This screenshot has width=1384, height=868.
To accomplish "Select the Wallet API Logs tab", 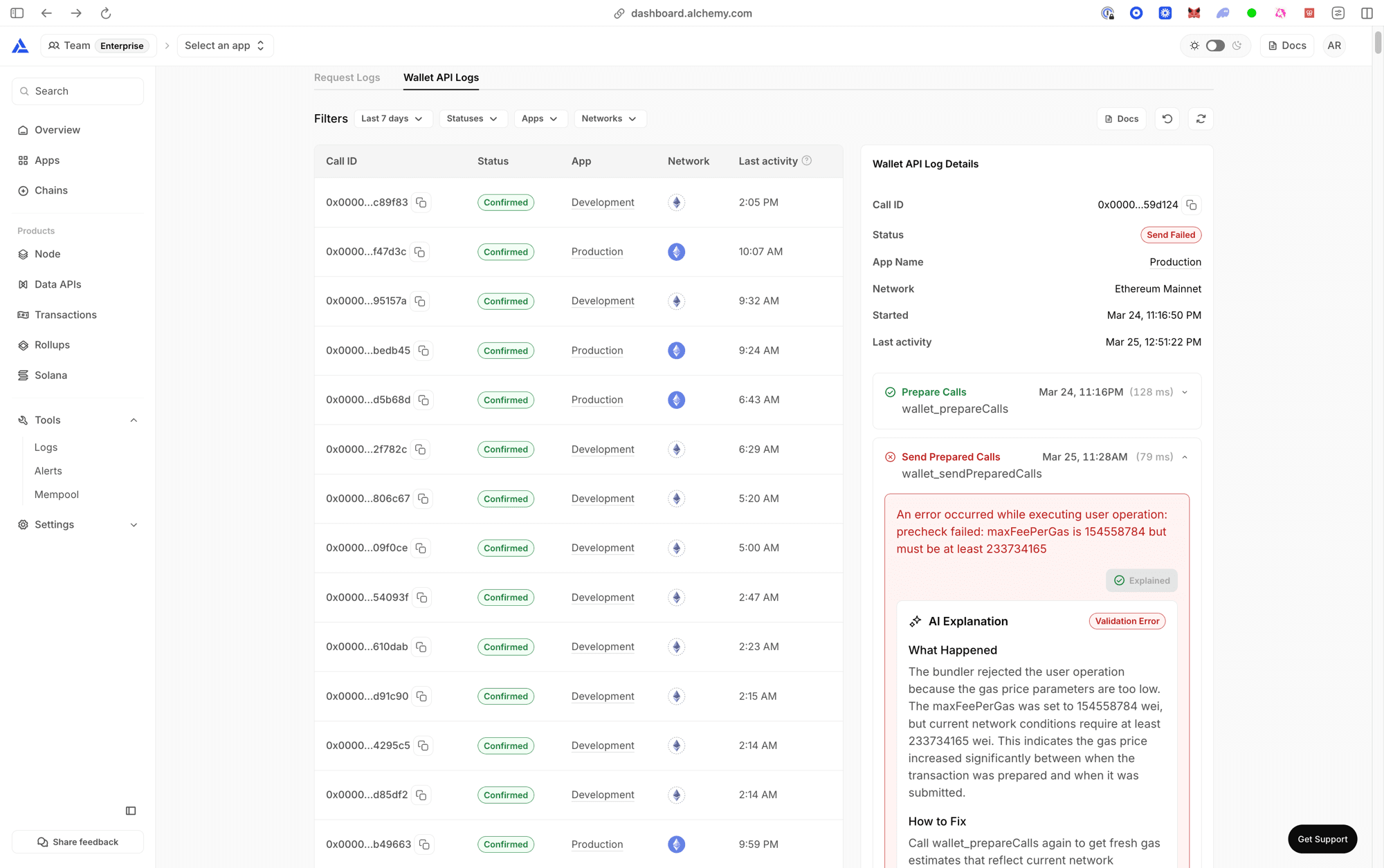I will coord(441,77).
